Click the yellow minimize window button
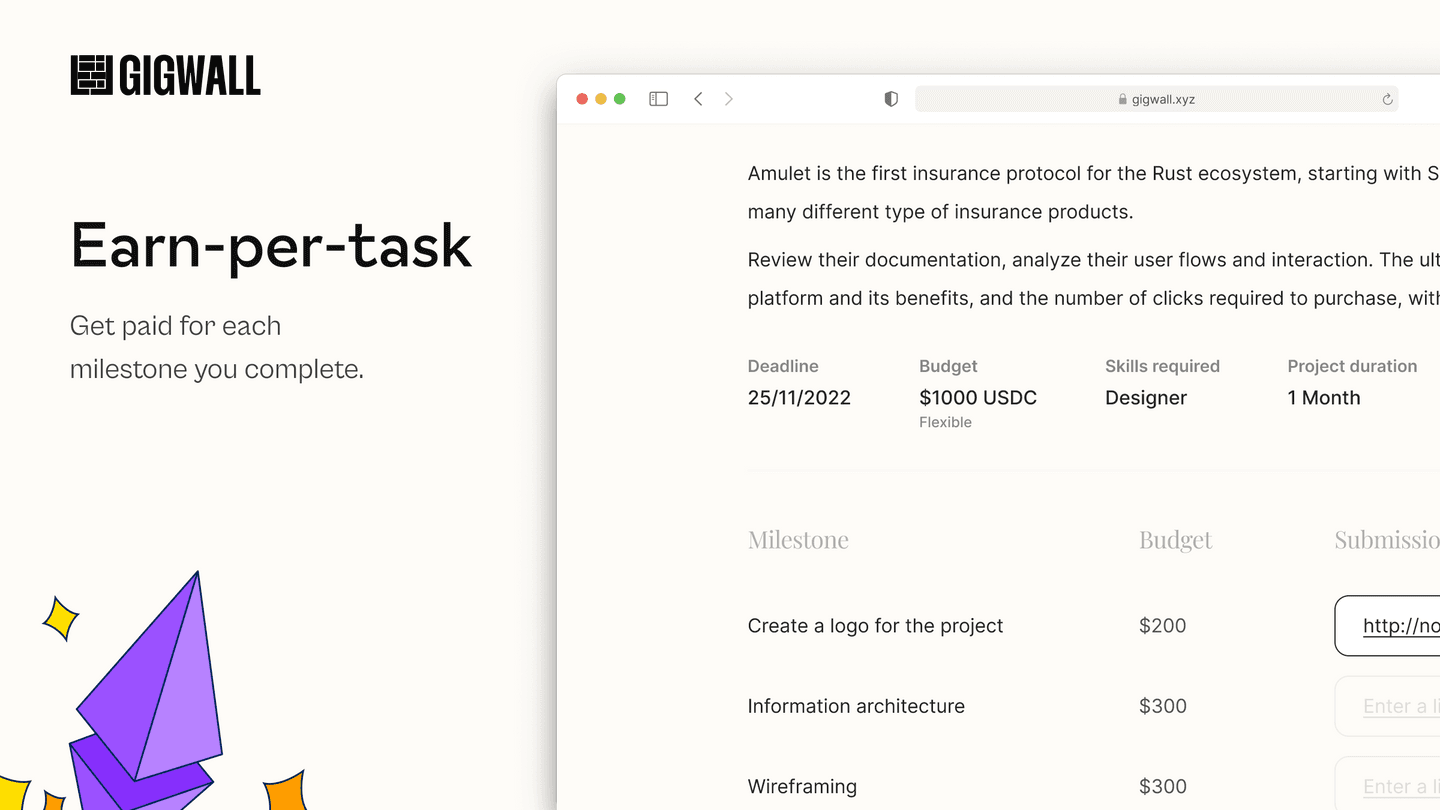 [601, 99]
